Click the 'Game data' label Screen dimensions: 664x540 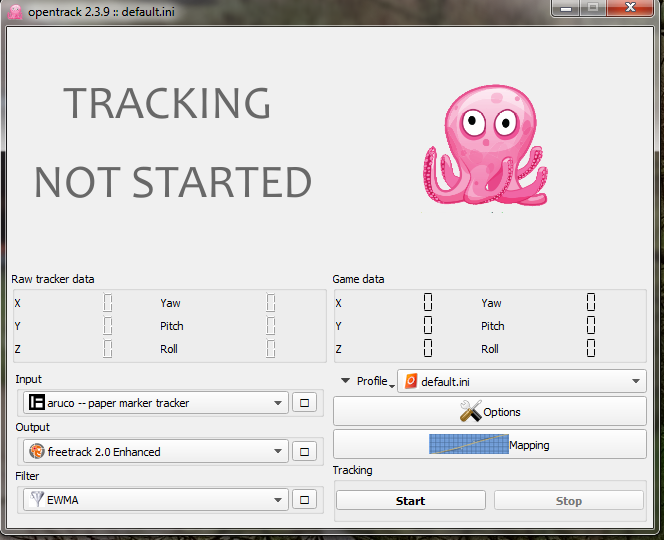[x=358, y=279]
